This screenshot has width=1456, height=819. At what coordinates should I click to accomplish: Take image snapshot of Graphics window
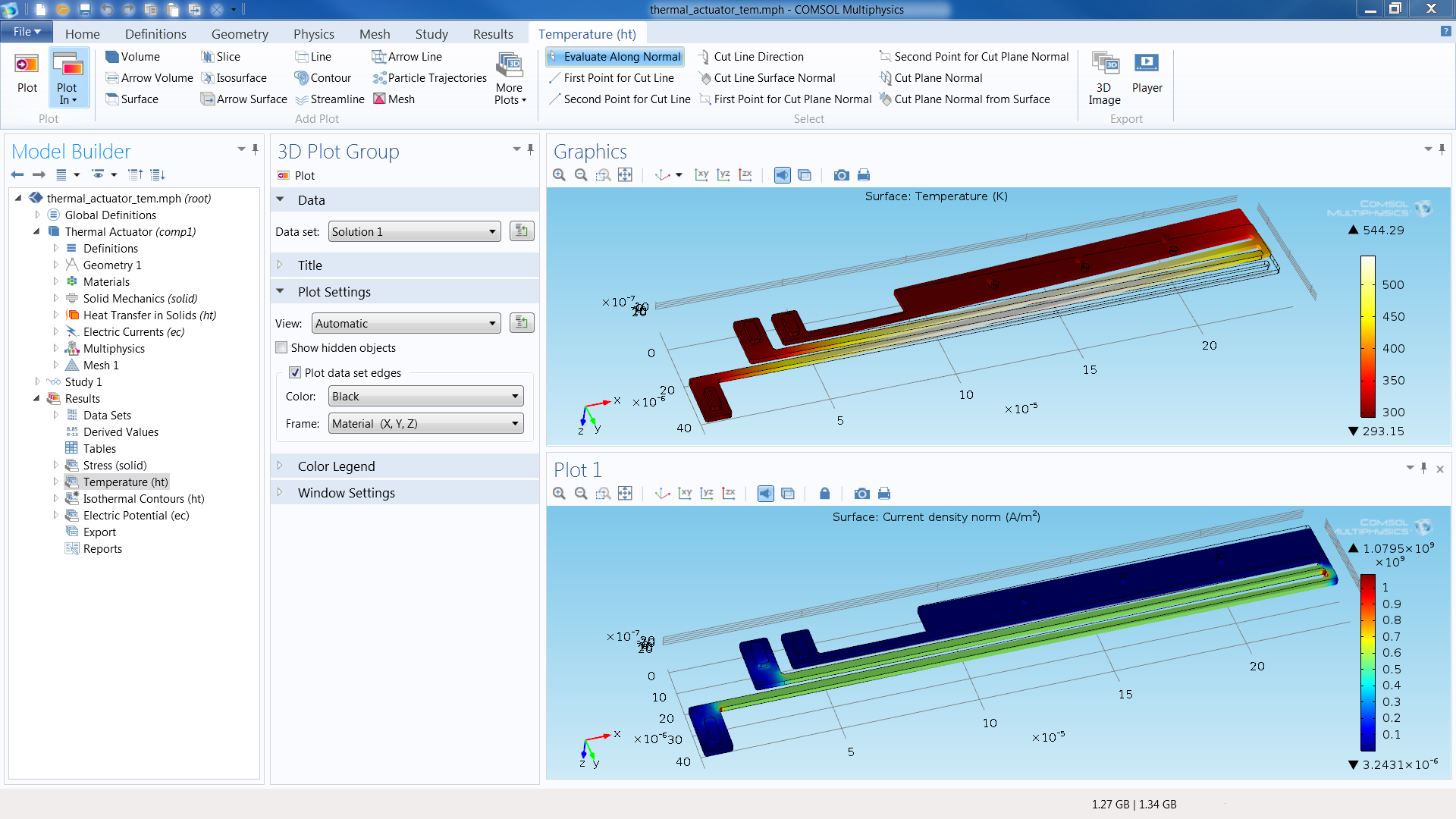841,175
